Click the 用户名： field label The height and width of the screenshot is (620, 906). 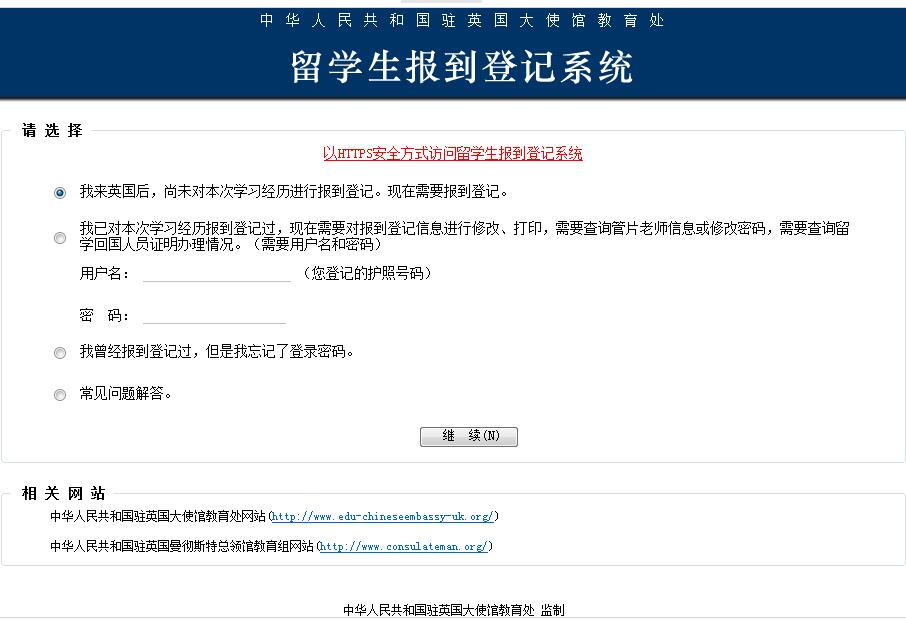105,273
